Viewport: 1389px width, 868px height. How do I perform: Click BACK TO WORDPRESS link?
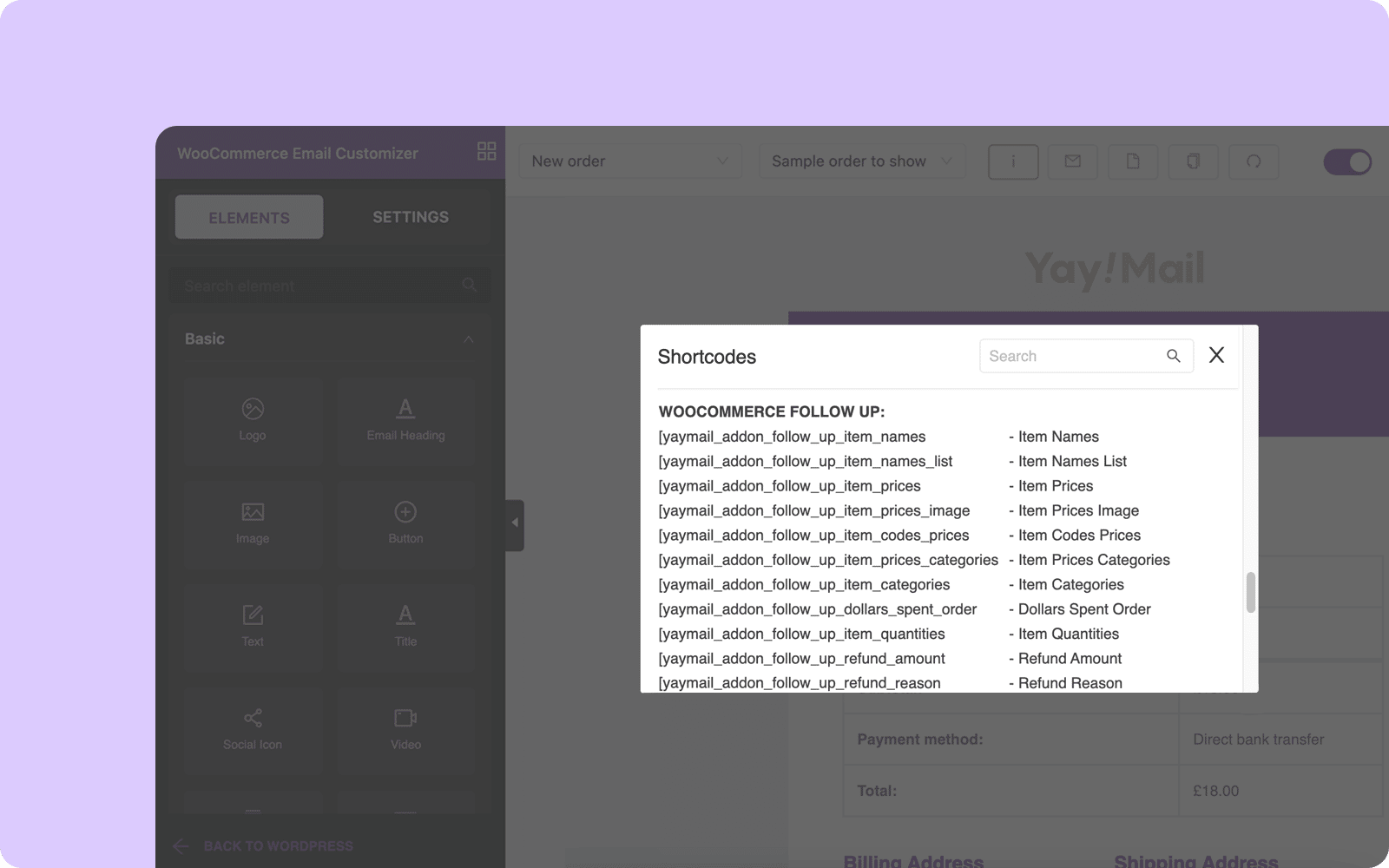click(x=278, y=845)
